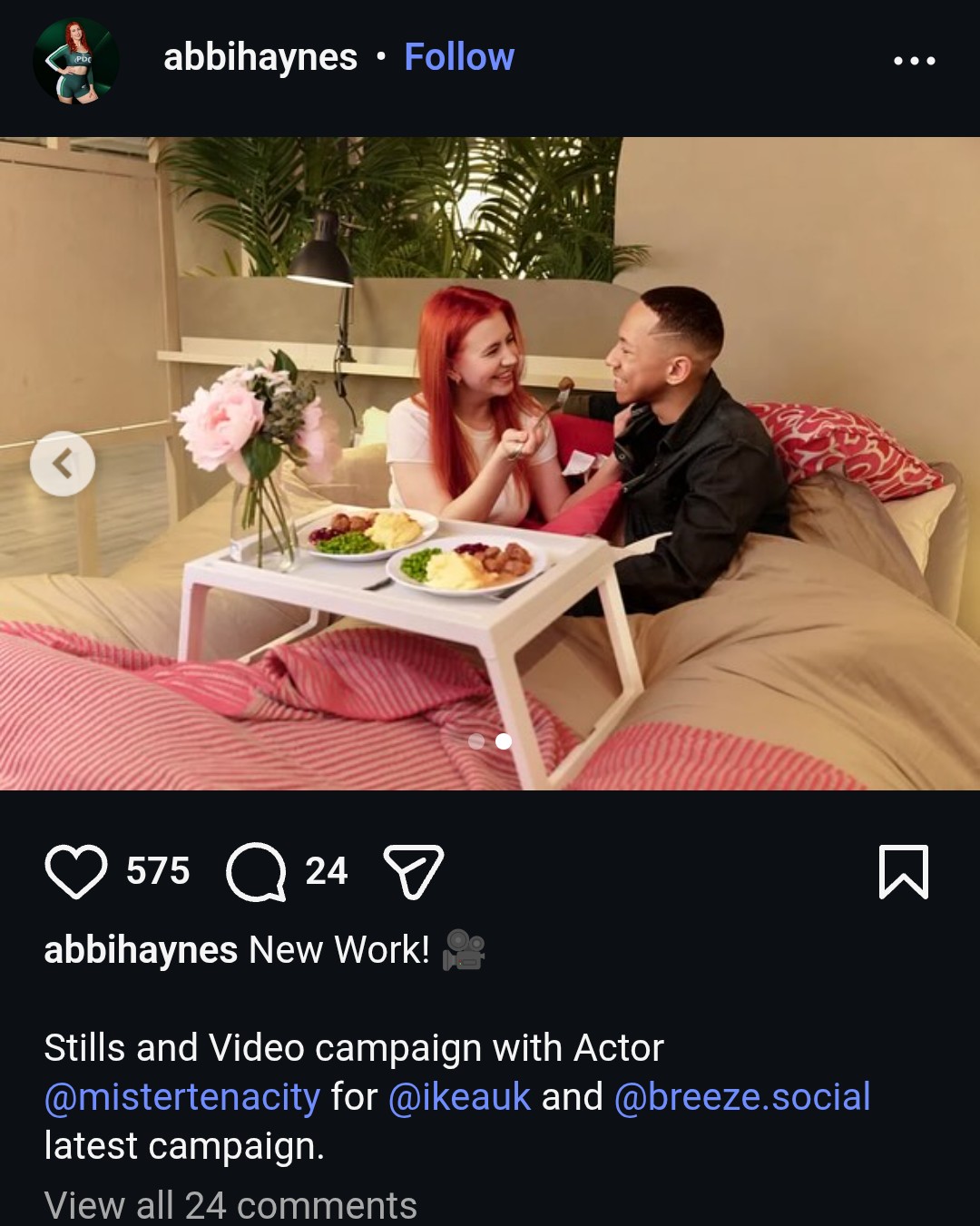Tap the heart like icon
980x1226 pixels.
tap(75, 871)
